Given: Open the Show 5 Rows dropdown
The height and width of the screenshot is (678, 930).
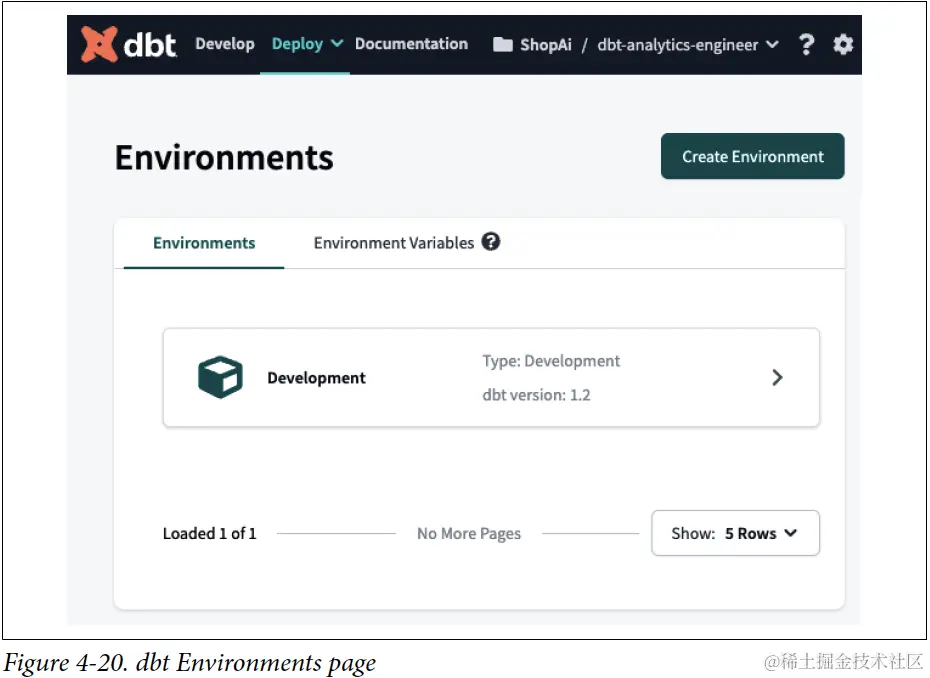Looking at the screenshot, I should (x=735, y=533).
